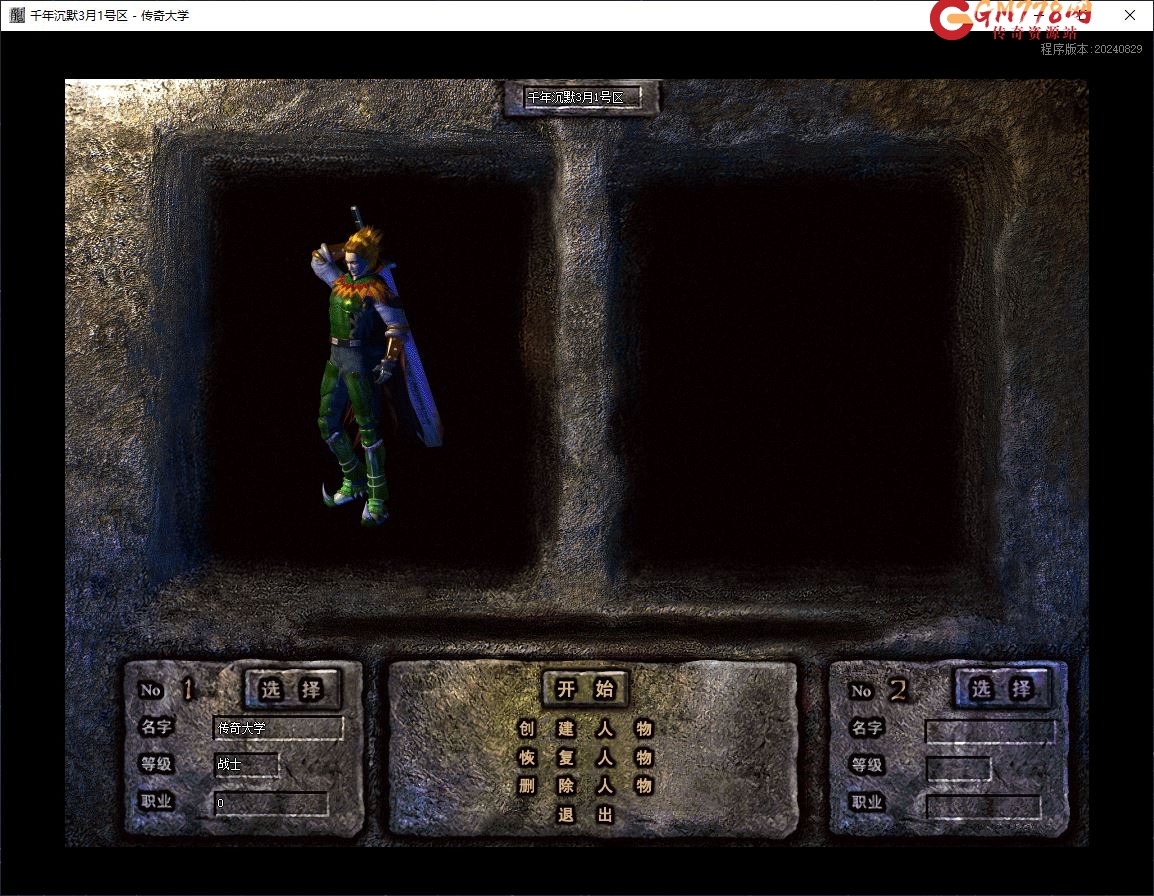Click the server name plate 千年沉默3月1号区
Screen dimensions: 1154x896
tap(581, 97)
